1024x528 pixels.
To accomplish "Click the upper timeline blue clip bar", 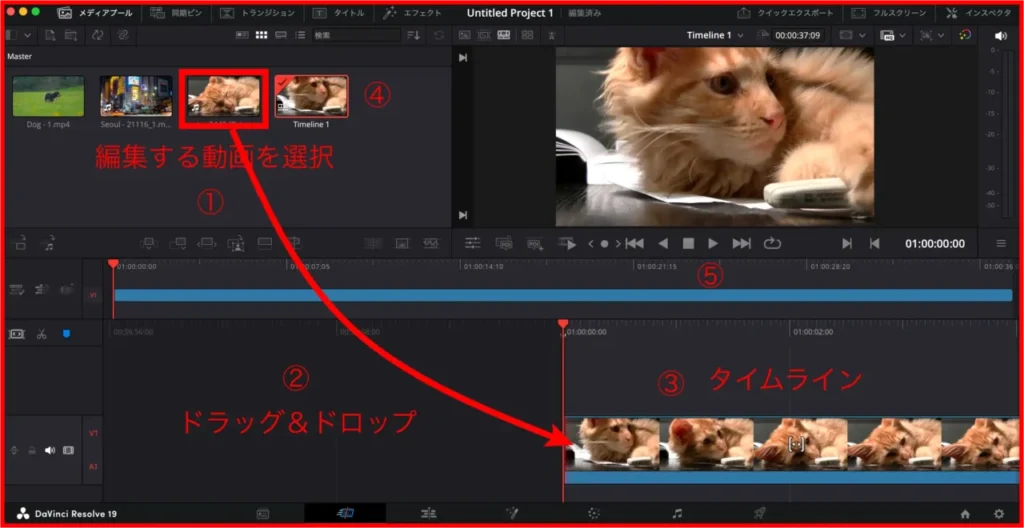I will pyautogui.click(x=563, y=295).
